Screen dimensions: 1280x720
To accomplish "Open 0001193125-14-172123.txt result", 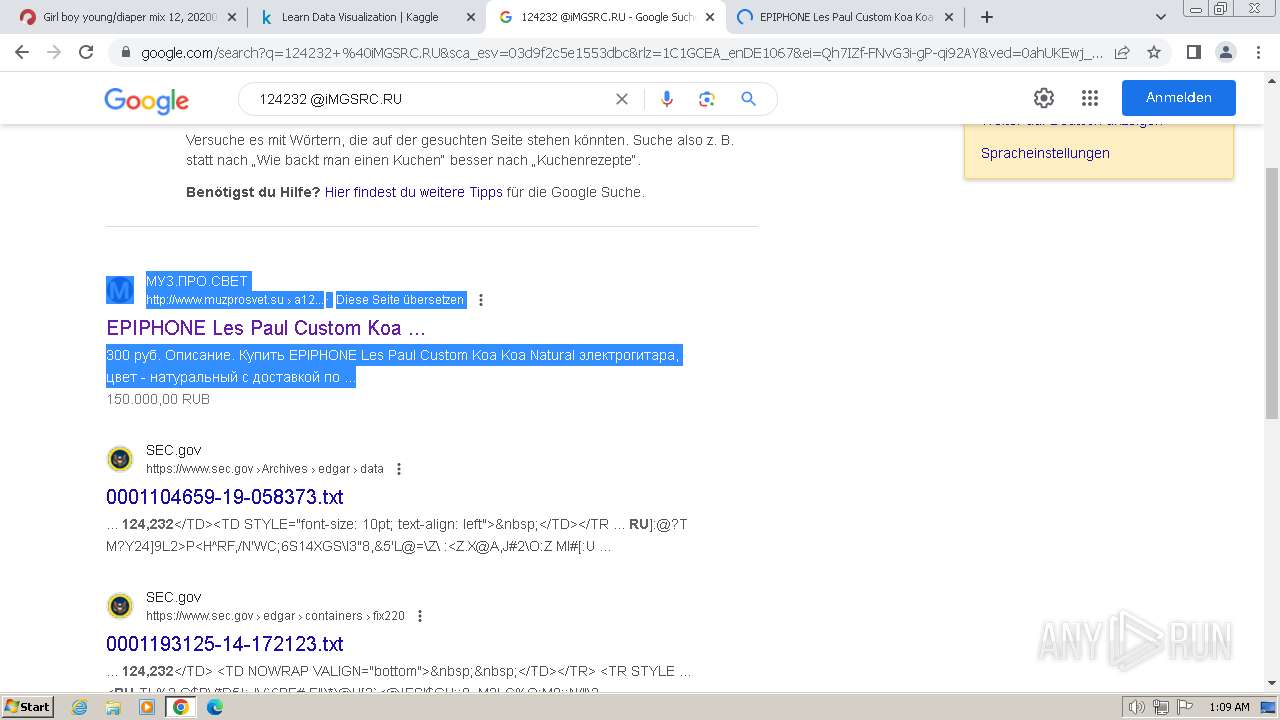I will pyautogui.click(x=225, y=644).
